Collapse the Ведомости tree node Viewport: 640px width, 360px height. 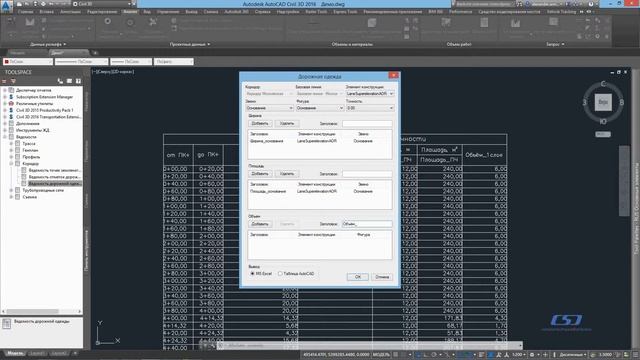[5, 137]
